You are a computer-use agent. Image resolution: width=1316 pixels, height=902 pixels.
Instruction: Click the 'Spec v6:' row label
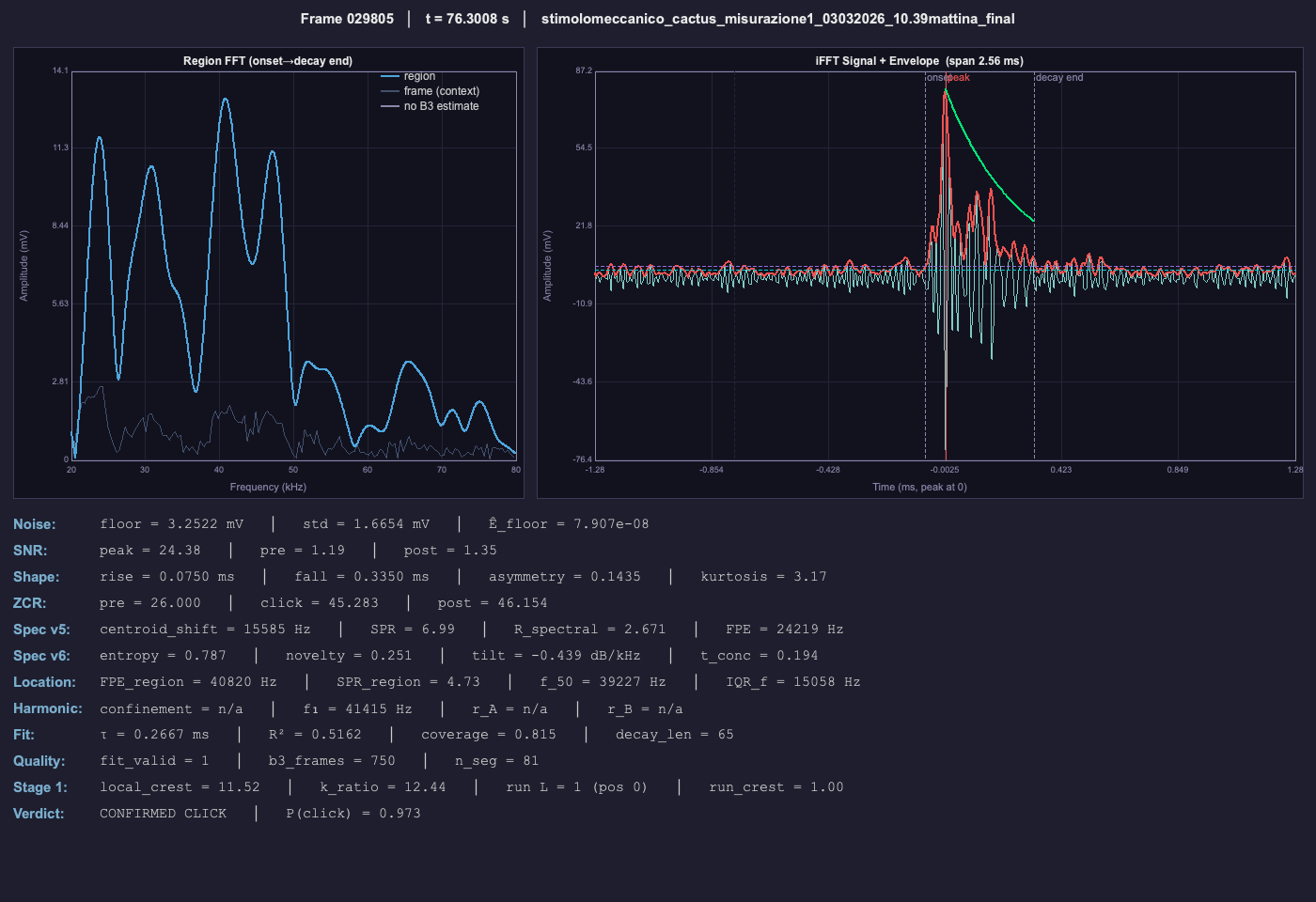point(41,656)
